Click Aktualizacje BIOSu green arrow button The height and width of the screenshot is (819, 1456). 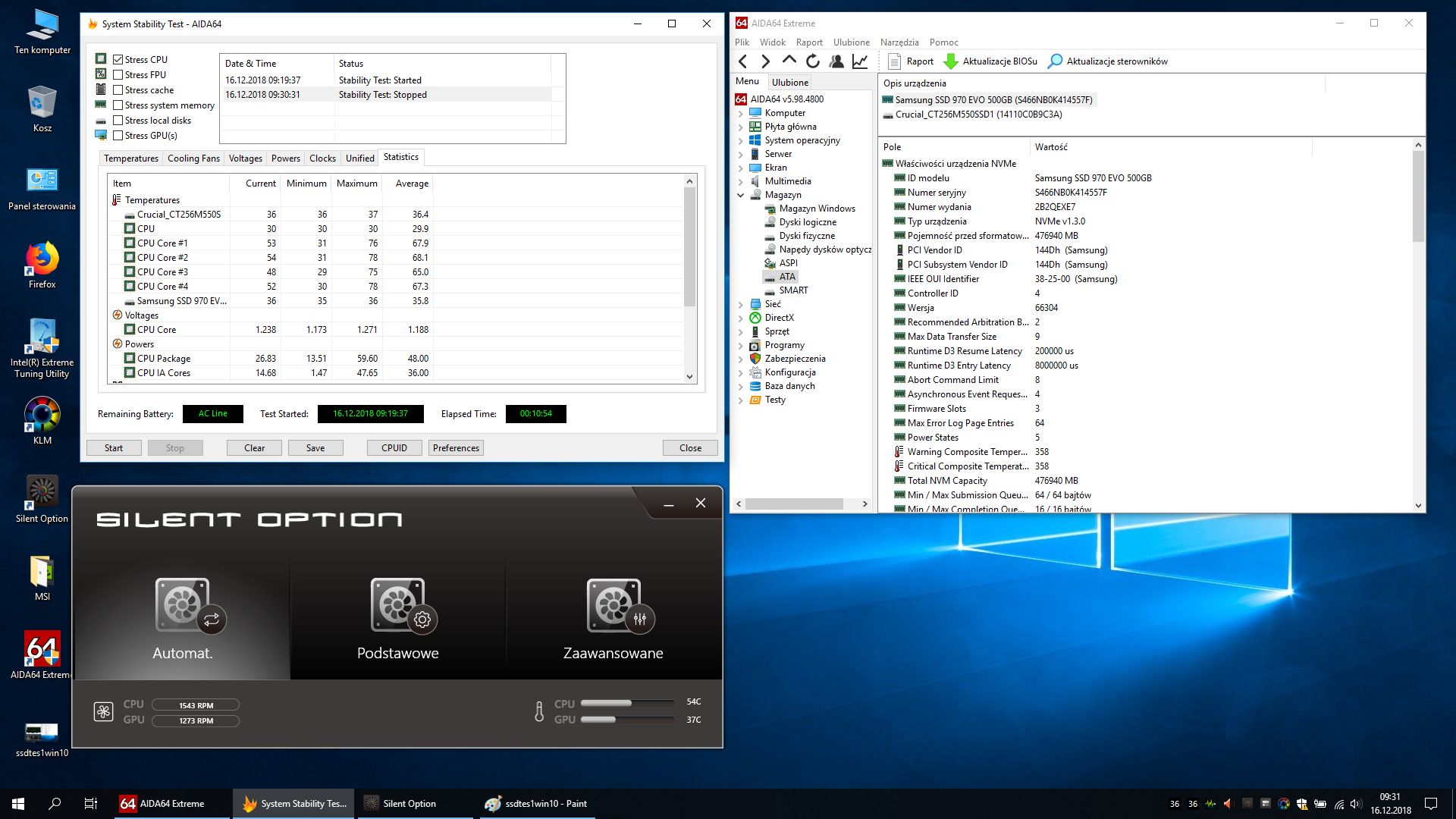coord(990,61)
